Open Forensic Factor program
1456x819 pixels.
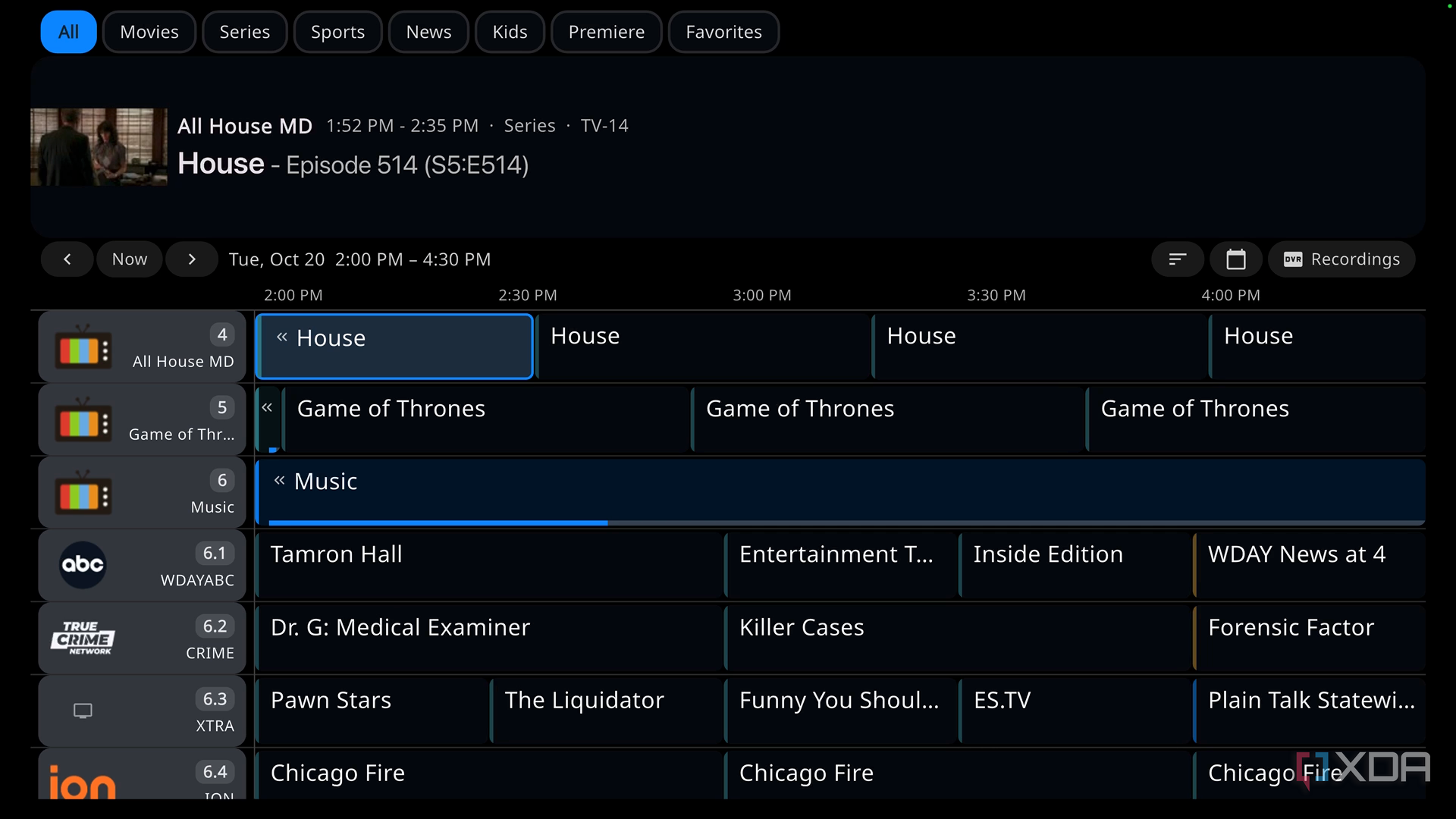[x=1310, y=638]
